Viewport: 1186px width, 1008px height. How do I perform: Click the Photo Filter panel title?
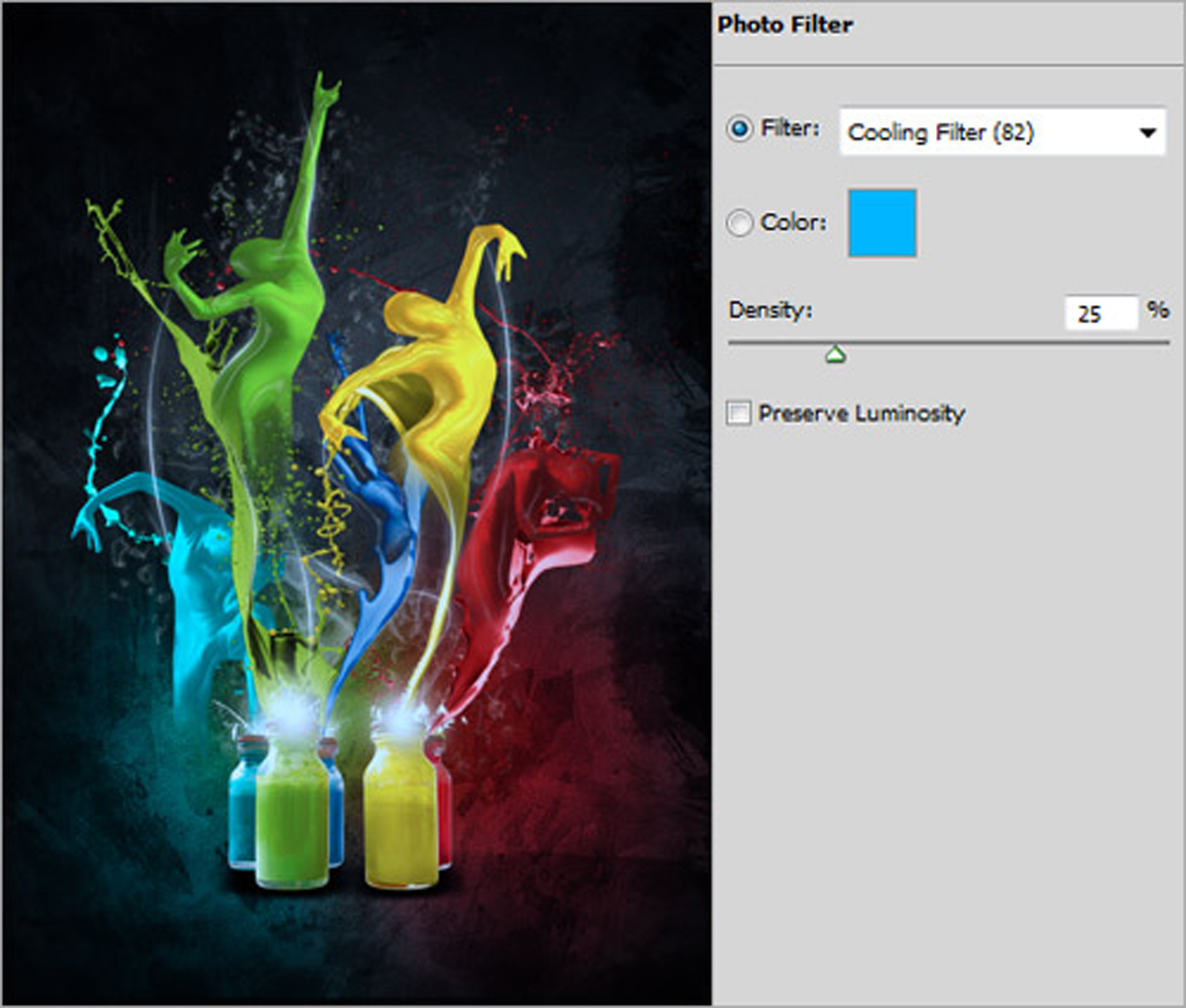[784, 25]
